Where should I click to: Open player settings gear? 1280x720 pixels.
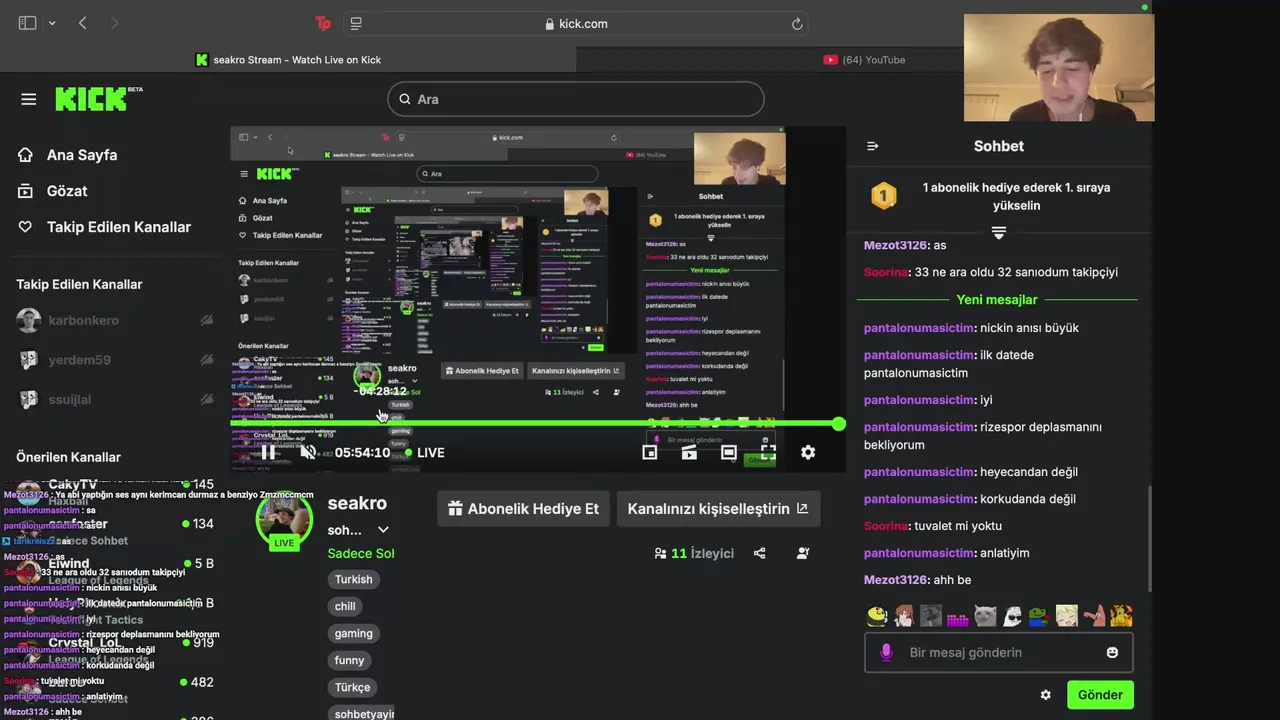pyautogui.click(x=808, y=452)
